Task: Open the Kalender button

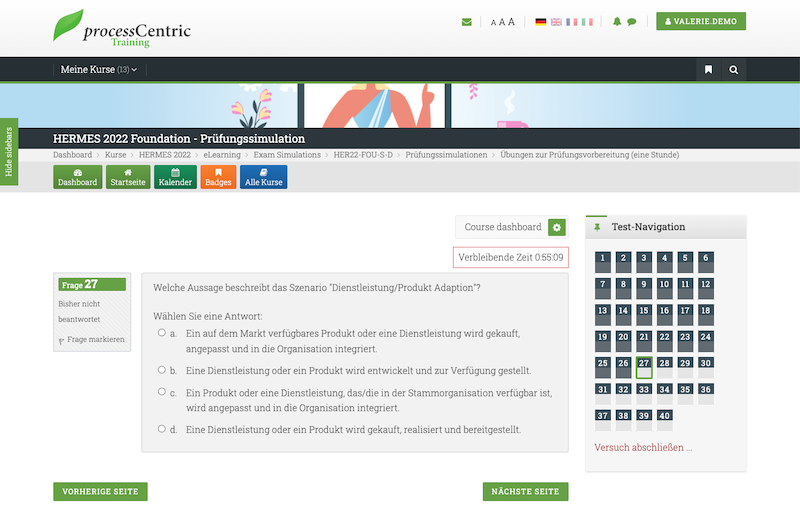Action: tap(175, 177)
